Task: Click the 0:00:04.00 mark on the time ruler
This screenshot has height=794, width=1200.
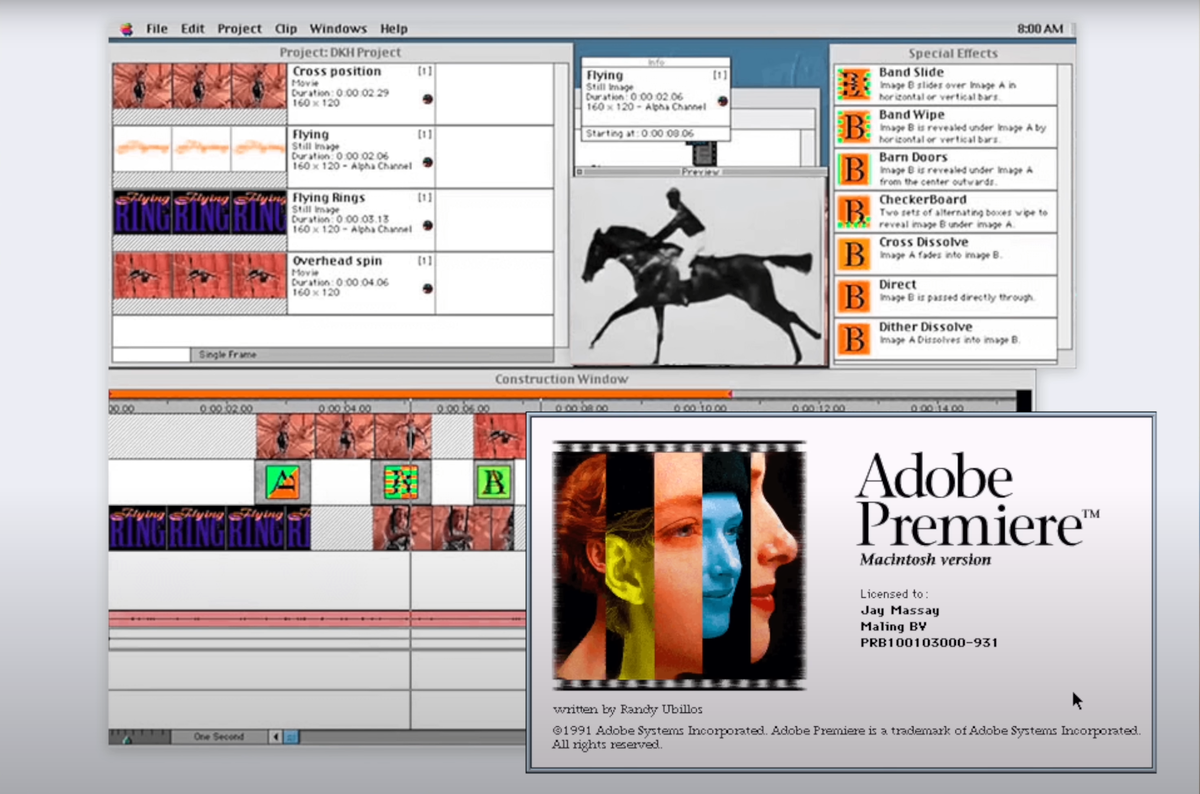Action: [x=344, y=408]
